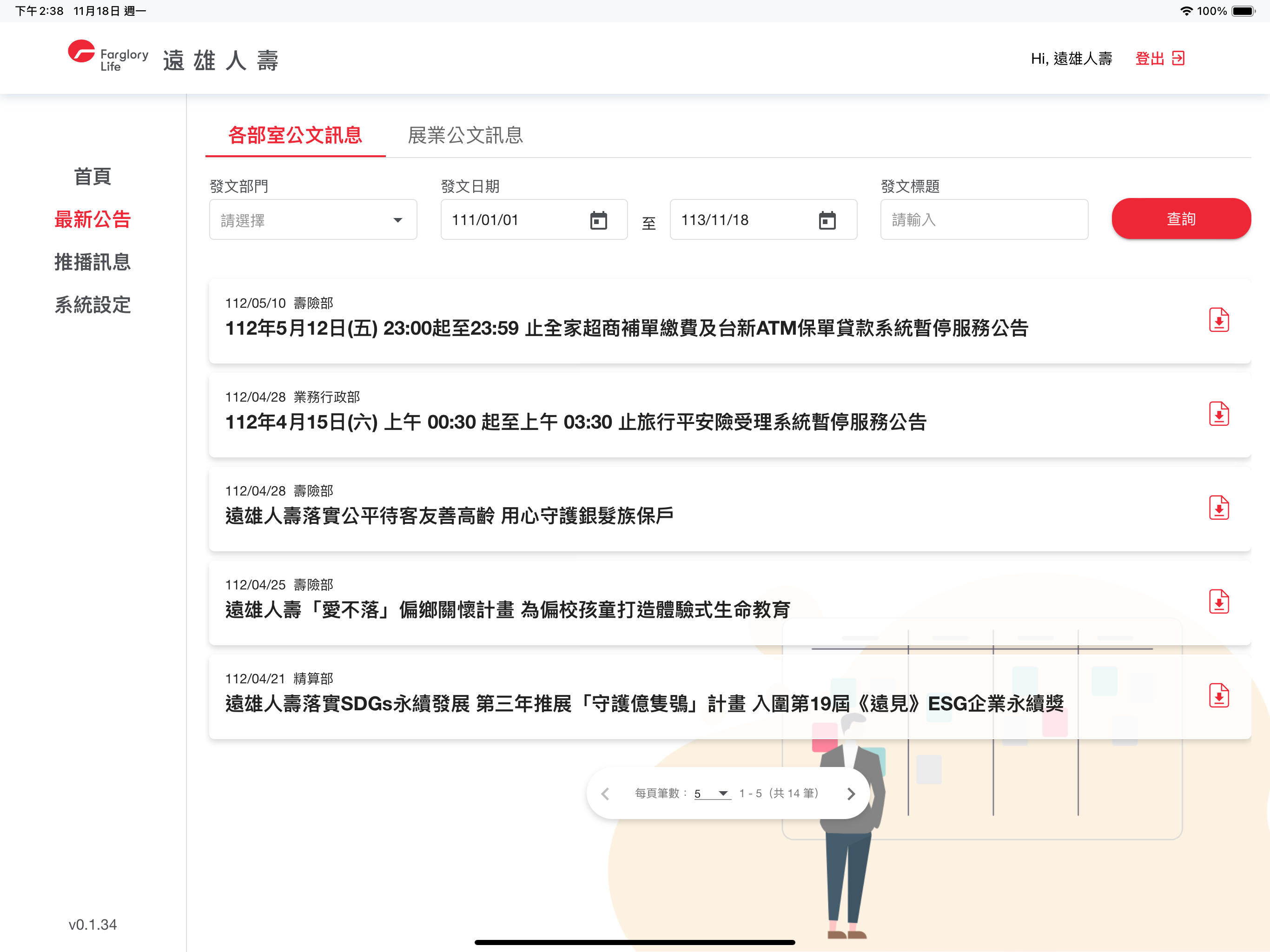Click the 112/04/28 業務行政部 label
The image size is (1270, 952).
coord(292,397)
